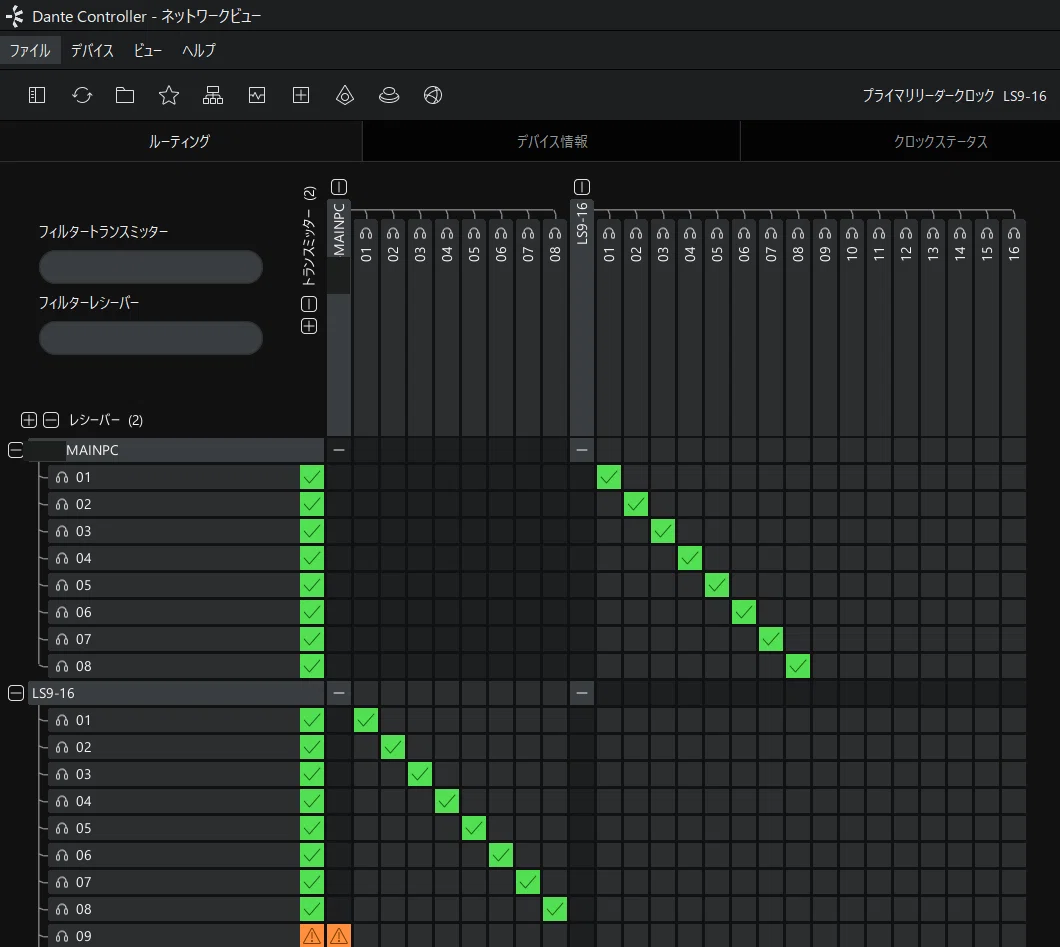Click LS9-16 transmitter channel 16 header
Image resolution: width=1060 pixels, height=947 pixels.
click(1014, 328)
